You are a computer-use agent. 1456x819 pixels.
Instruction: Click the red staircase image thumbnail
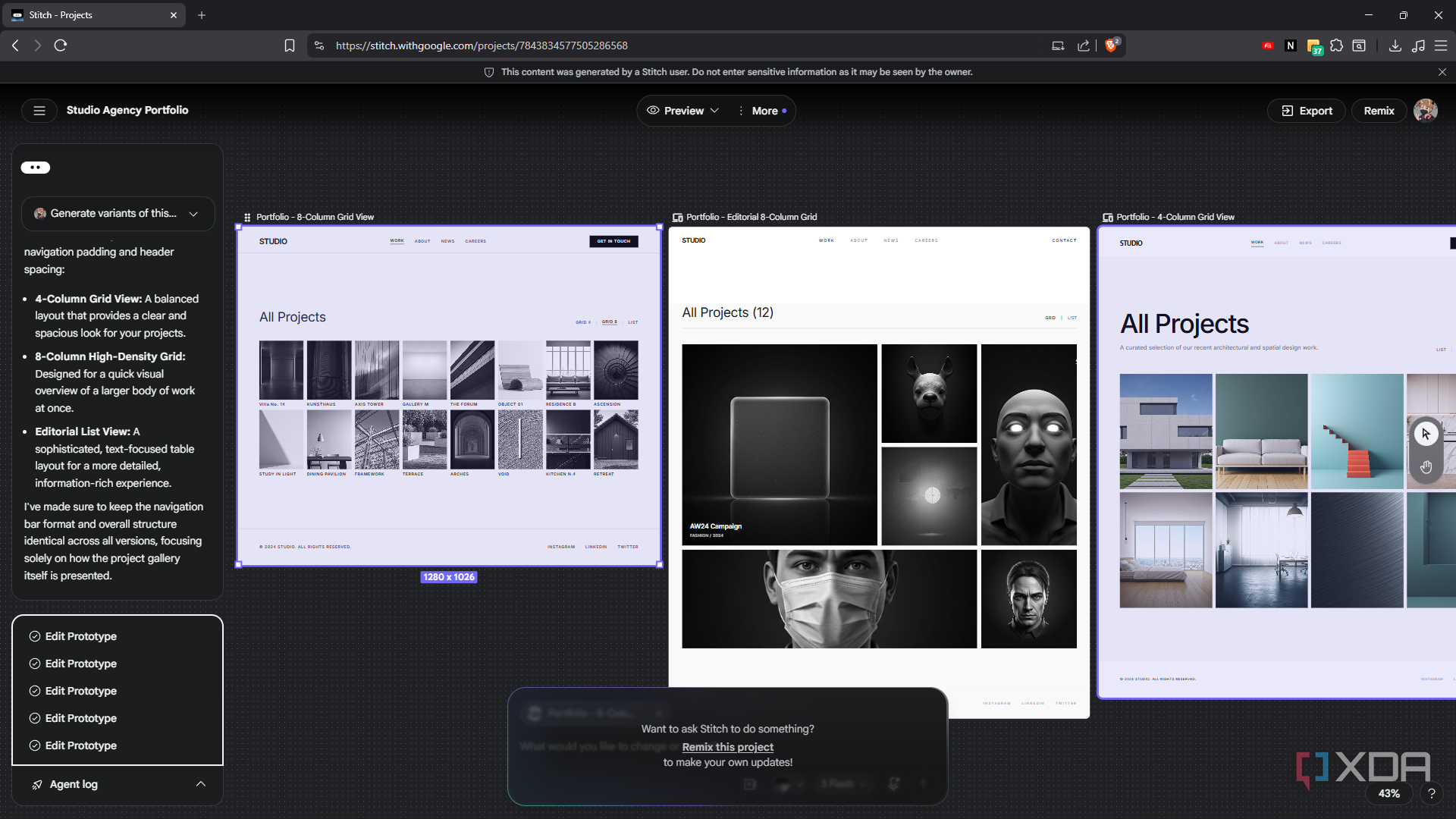pyautogui.click(x=1357, y=431)
